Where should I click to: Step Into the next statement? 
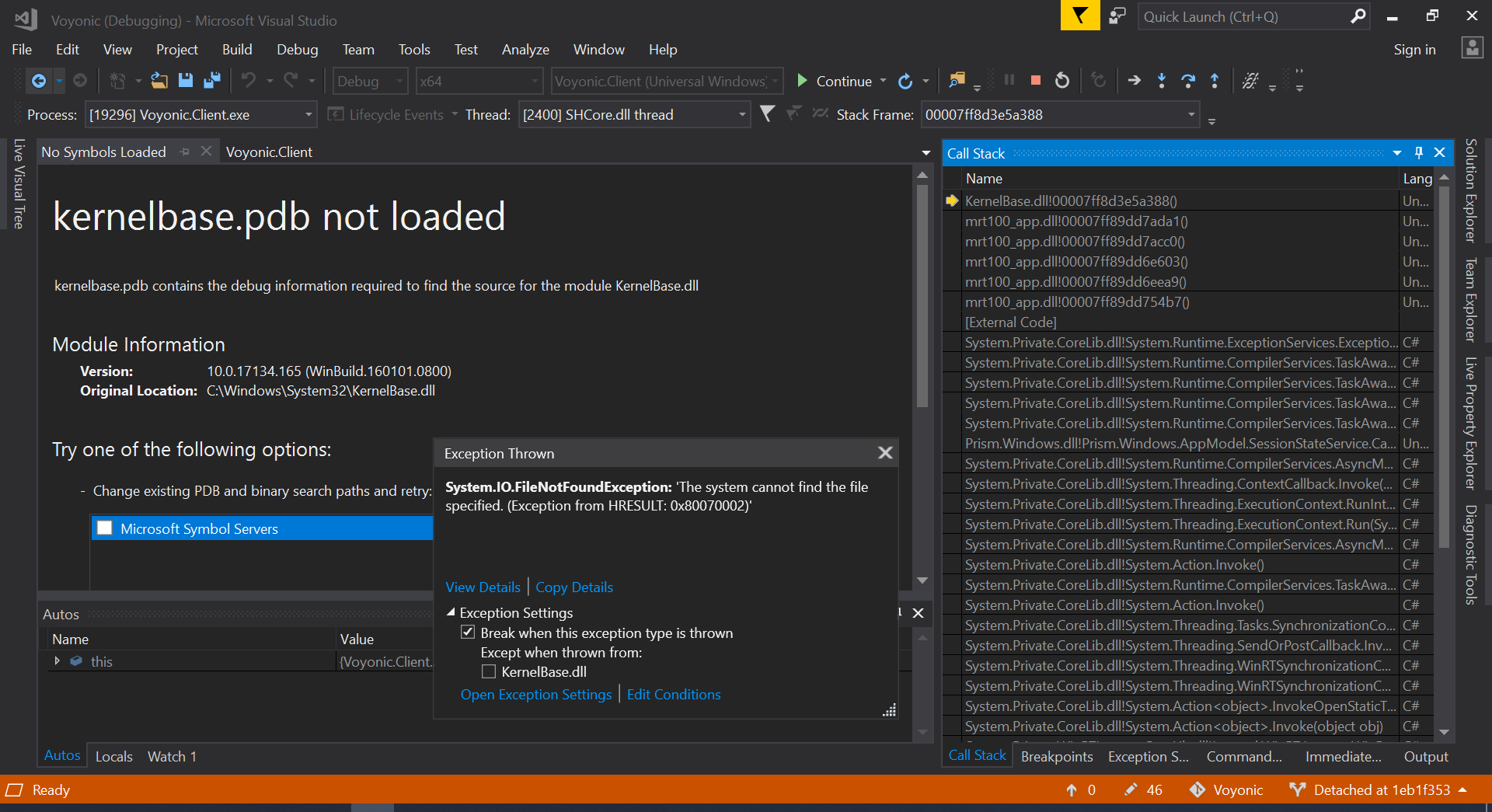coord(1161,80)
